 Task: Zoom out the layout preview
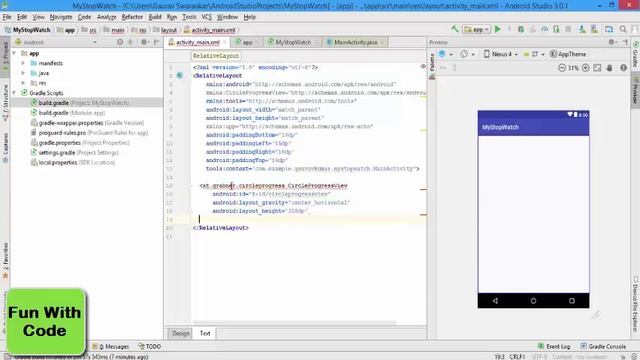pos(562,68)
